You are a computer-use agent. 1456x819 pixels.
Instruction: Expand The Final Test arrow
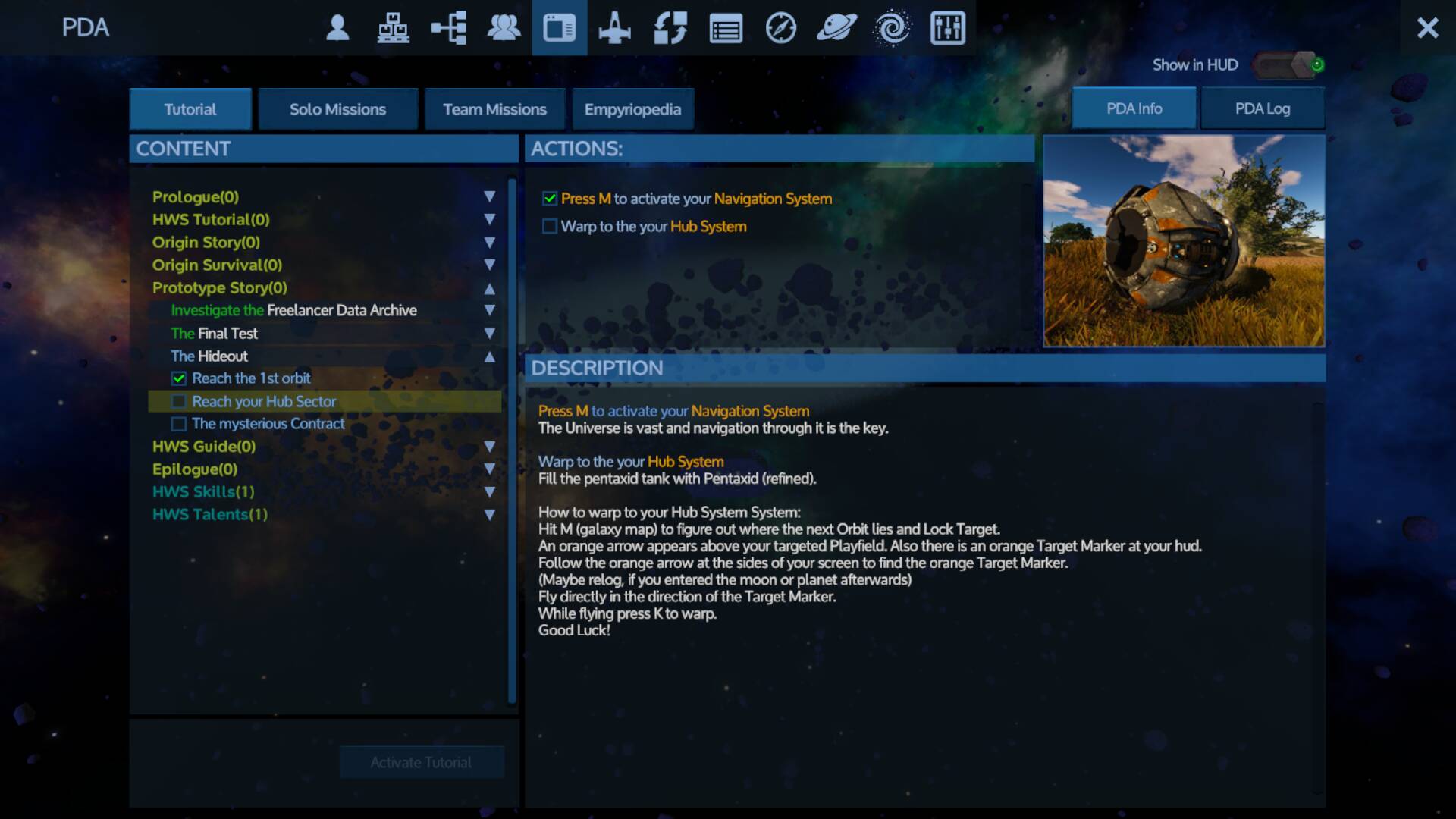(490, 333)
